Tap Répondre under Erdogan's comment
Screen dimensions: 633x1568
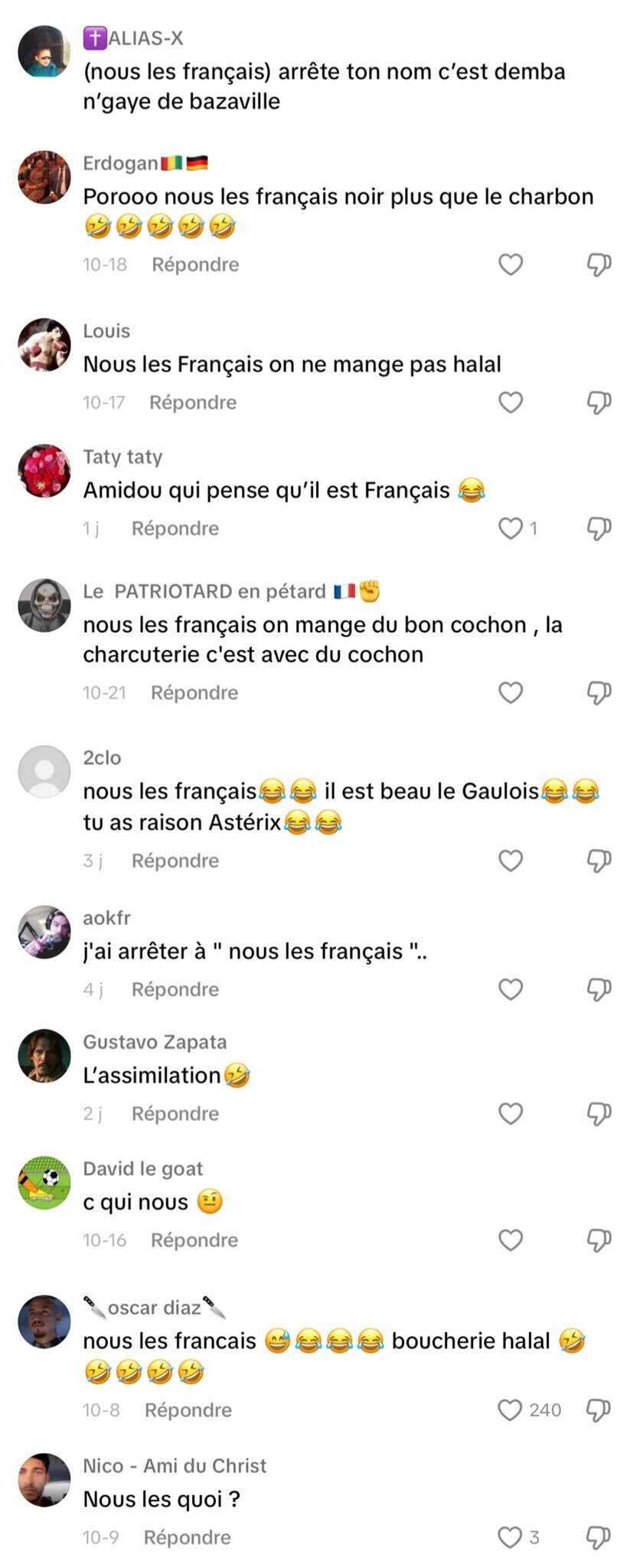click(x=195, y=265)
